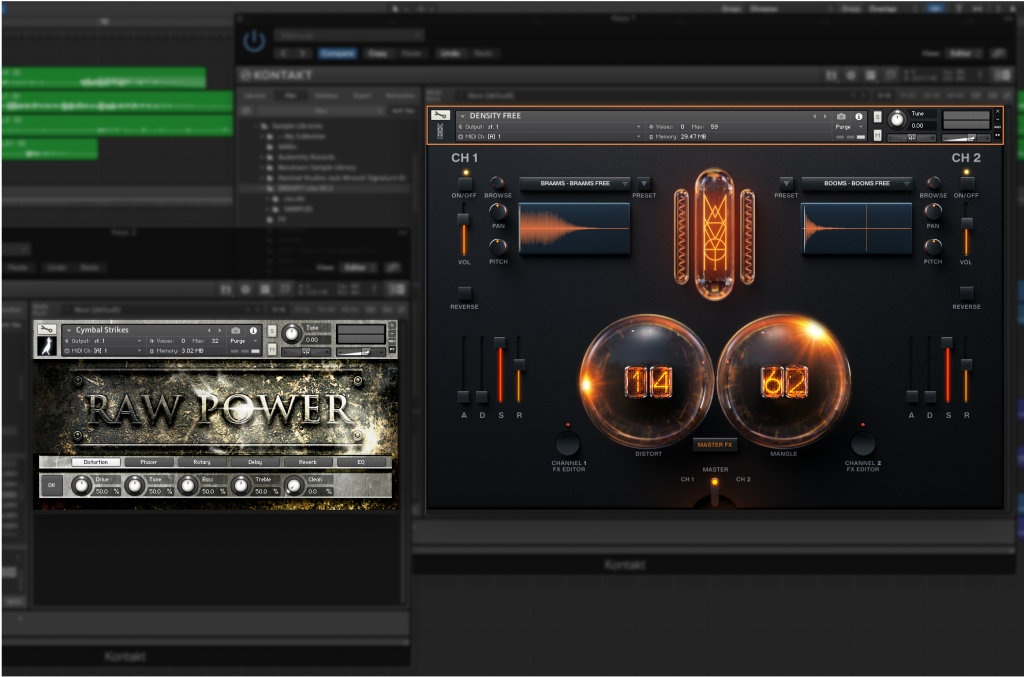Click the Mangle orb showing 62
The height and width of the screenshot is (677, 1024).
click(784, 382)
